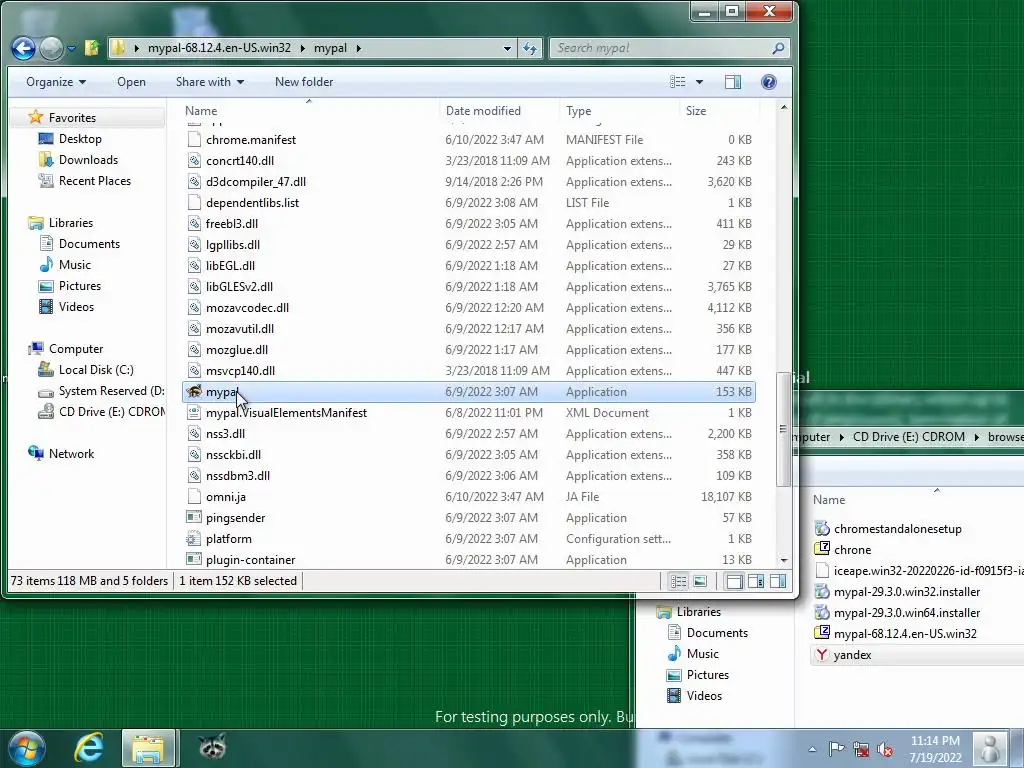This screenshot has height=768, width=1024.
Task: Sort files by the Name column header
Action: pos(310,110)
